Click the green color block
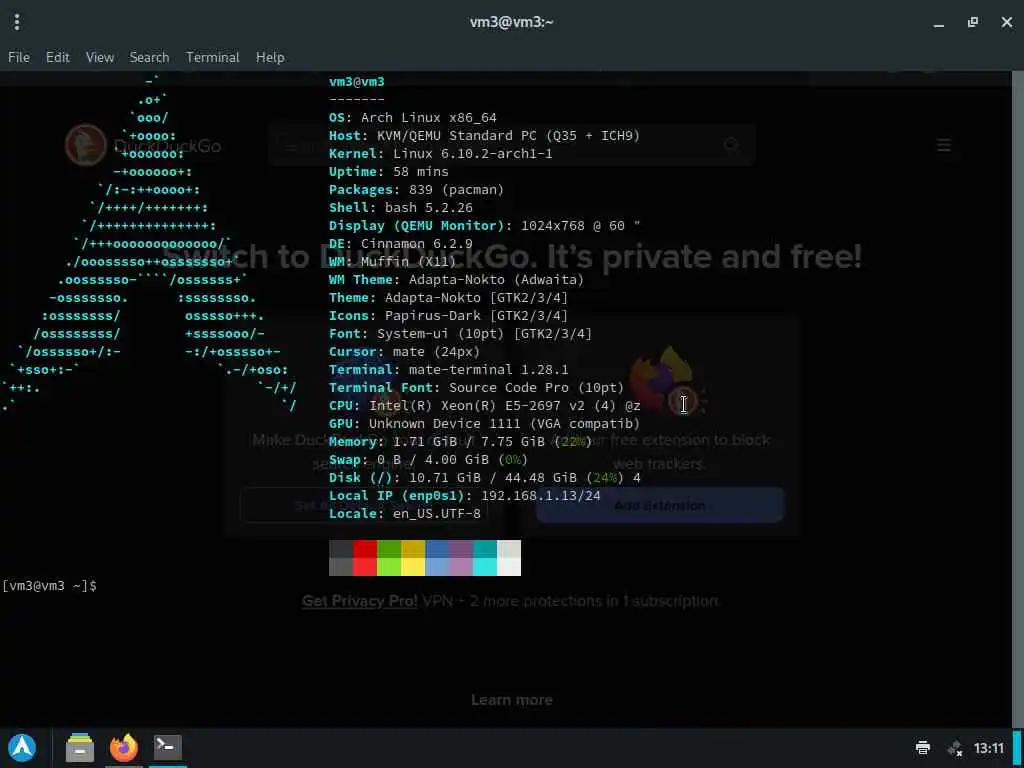Image resolution: width=1024 pixels, height=768 pixels. 389,558
